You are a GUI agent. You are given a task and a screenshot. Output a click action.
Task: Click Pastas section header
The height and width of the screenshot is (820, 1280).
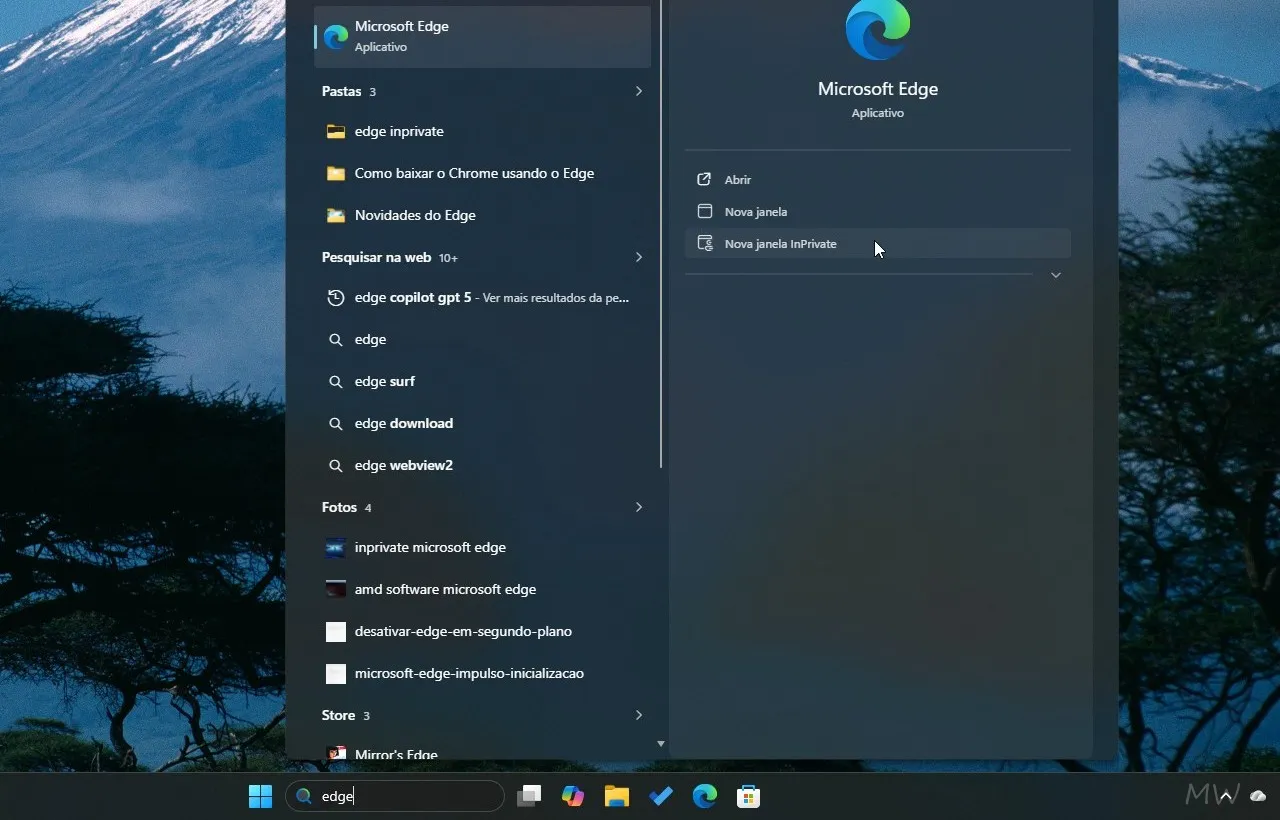point(341,91)
